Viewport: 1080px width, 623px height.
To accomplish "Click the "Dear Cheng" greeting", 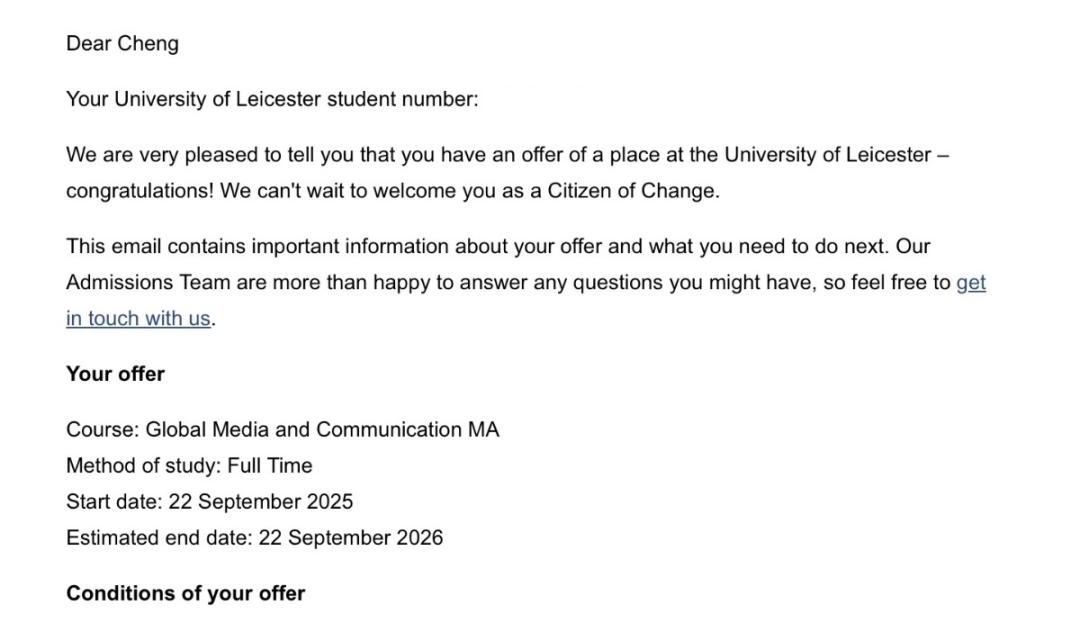I will 122,44.
